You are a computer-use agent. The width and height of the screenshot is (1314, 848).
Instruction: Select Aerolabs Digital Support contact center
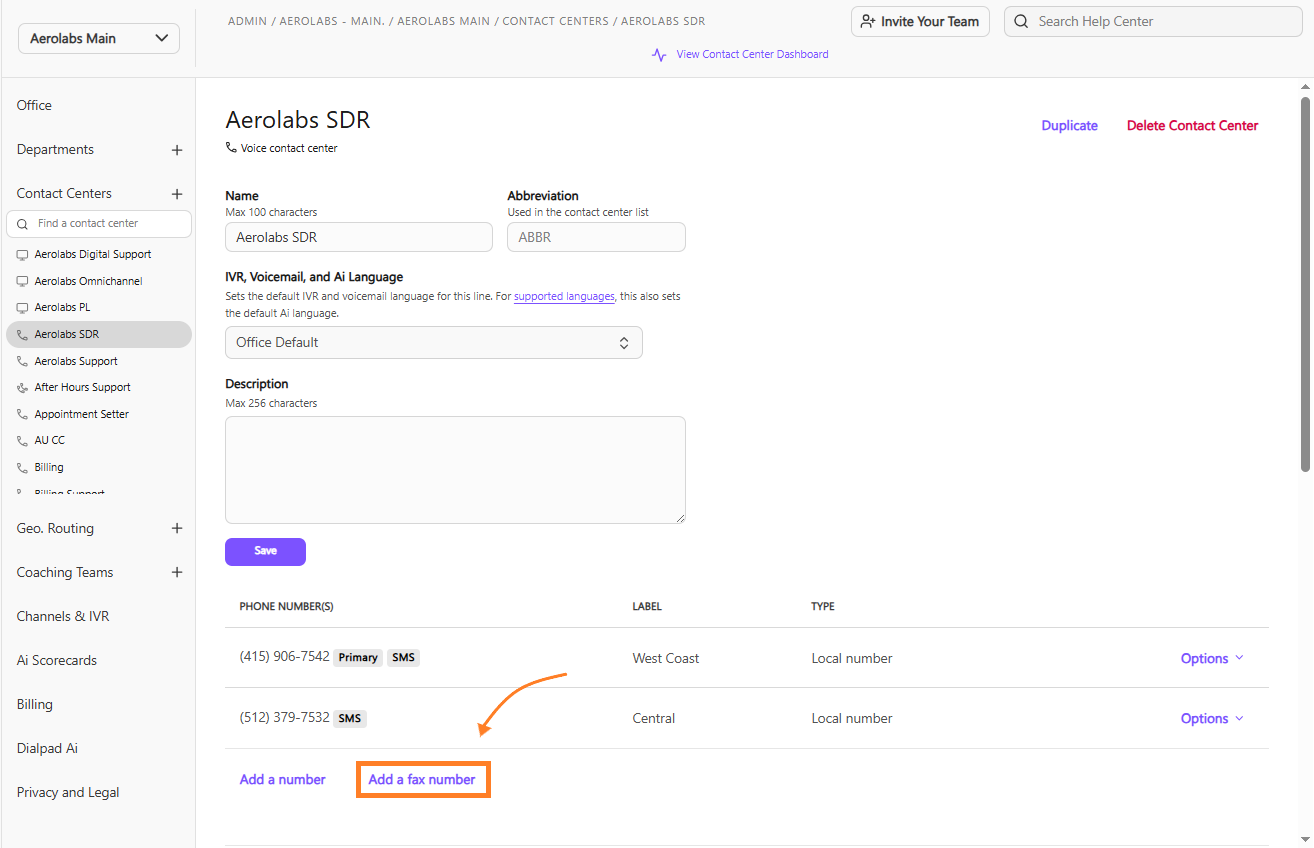93,254
